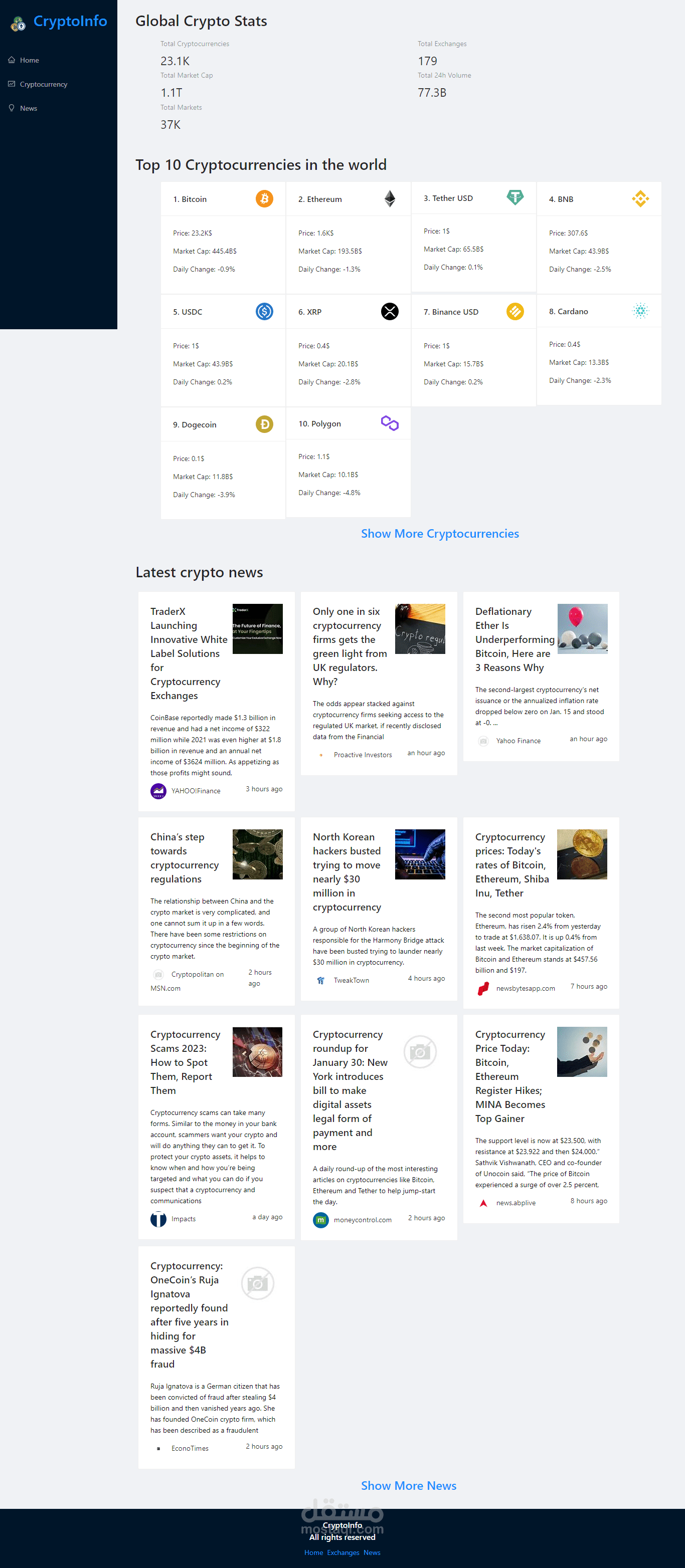Click the TweakTown provider logo icon
The image size is (685, 1568).
(321, 980)
